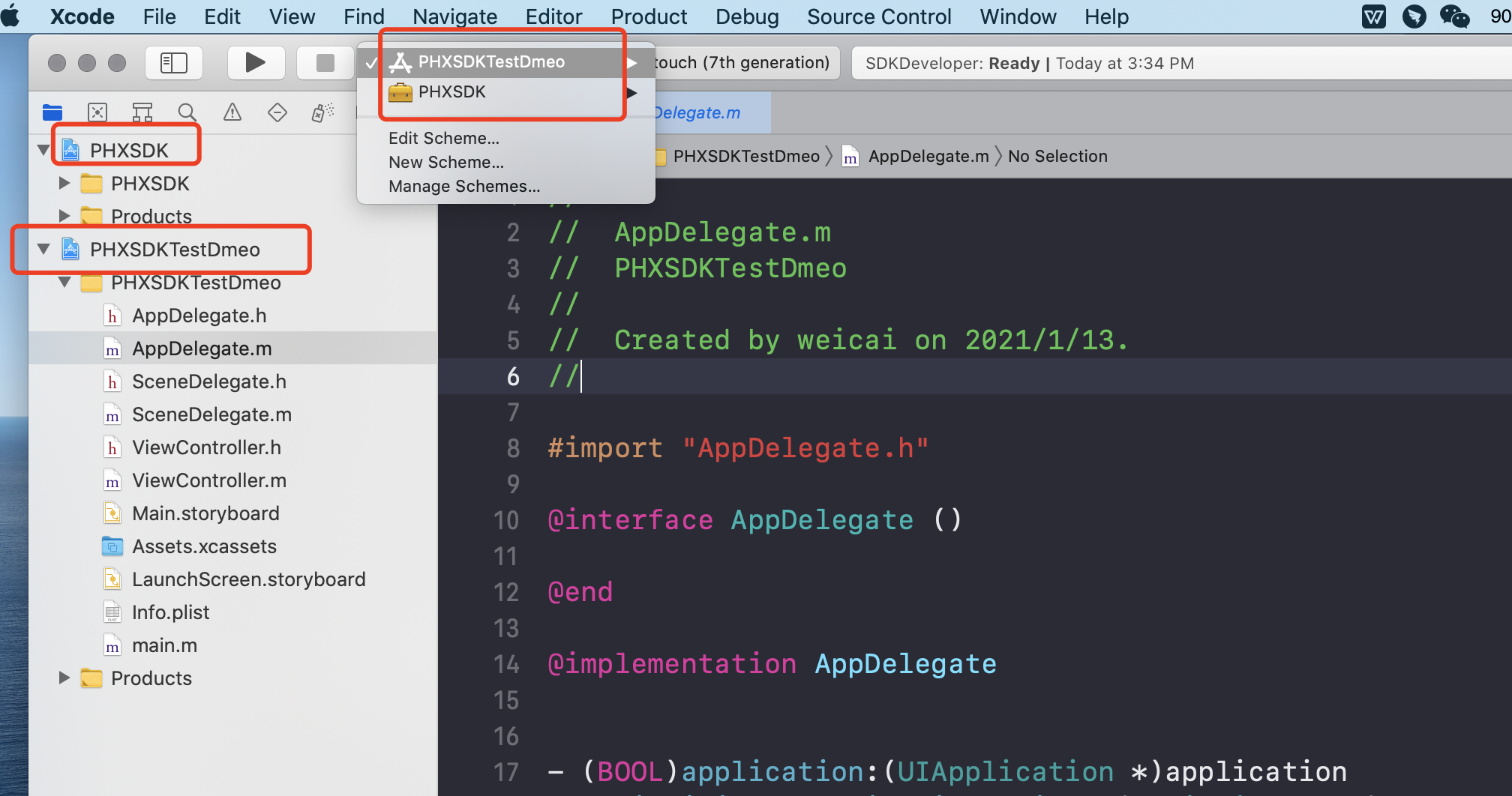Open the Source Control navigator icon

pos(97,112)
